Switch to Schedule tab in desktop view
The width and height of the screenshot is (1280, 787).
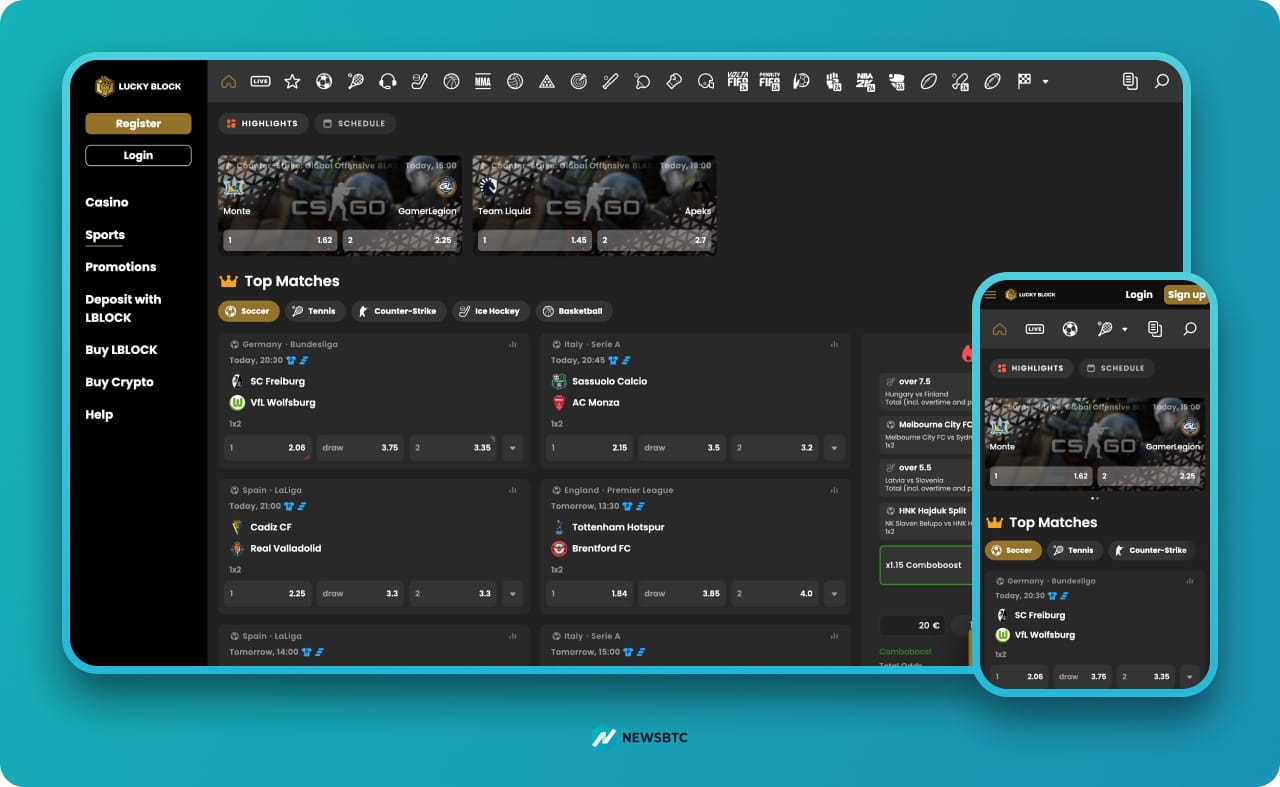(355, 124)
